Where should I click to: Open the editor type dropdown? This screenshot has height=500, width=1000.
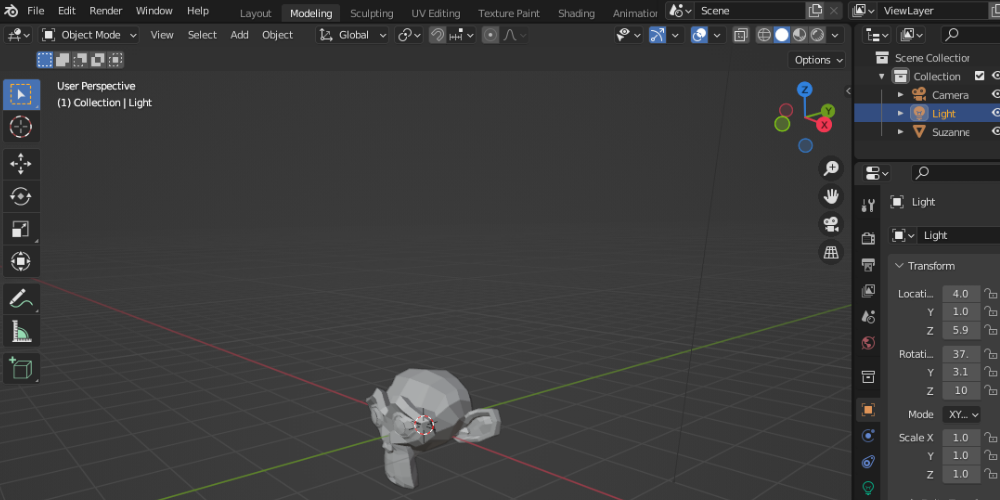tap(17, 35)
